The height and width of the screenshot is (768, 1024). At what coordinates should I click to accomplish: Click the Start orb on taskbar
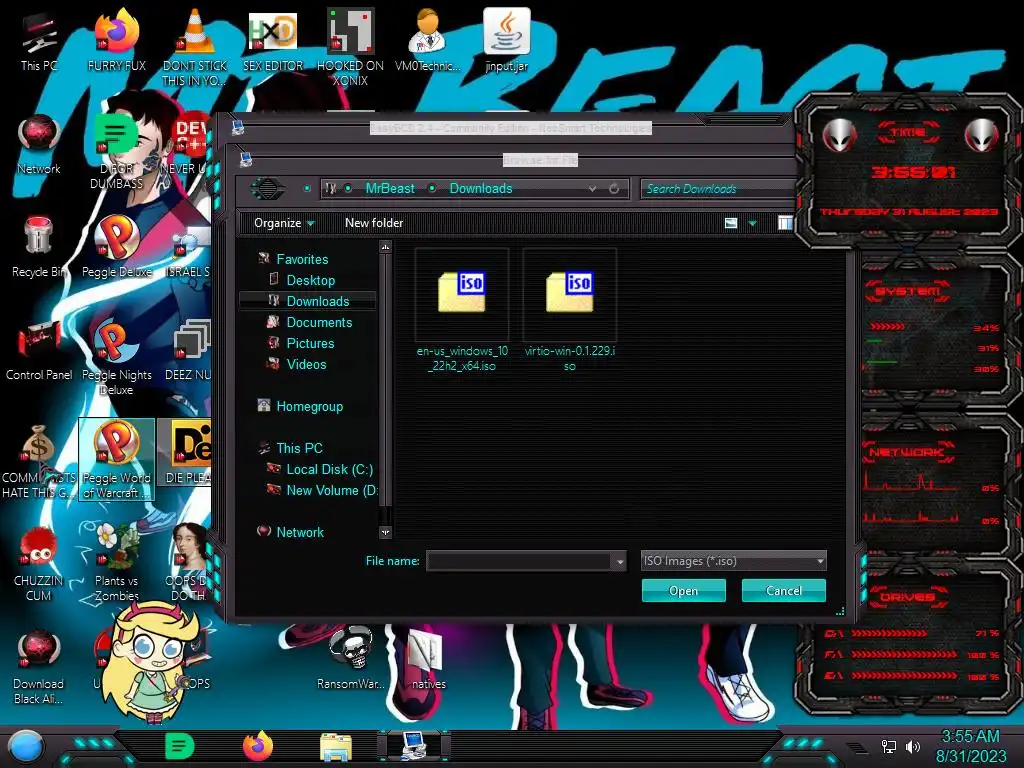(26, 746)
